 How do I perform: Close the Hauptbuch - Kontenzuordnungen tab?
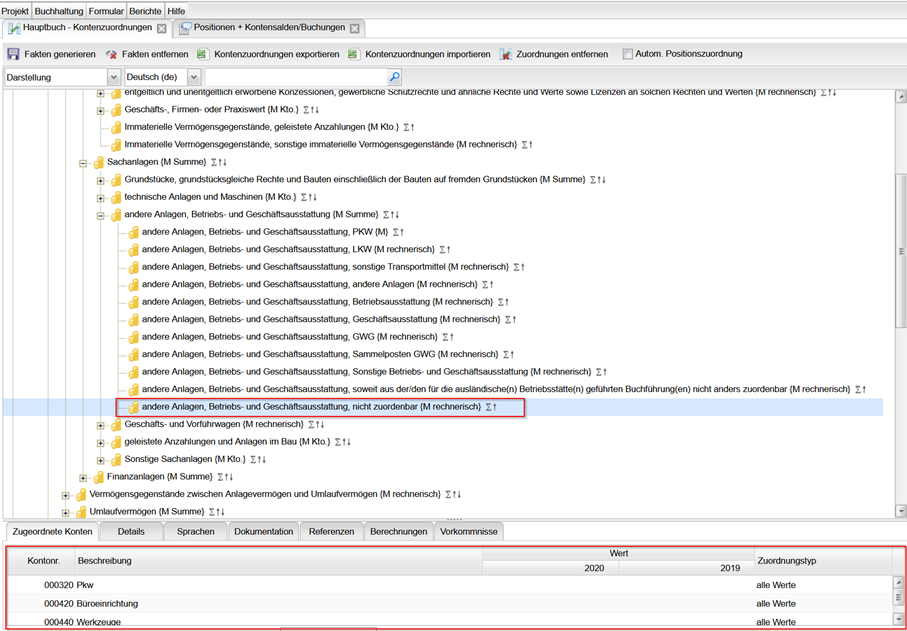point(162,28)
